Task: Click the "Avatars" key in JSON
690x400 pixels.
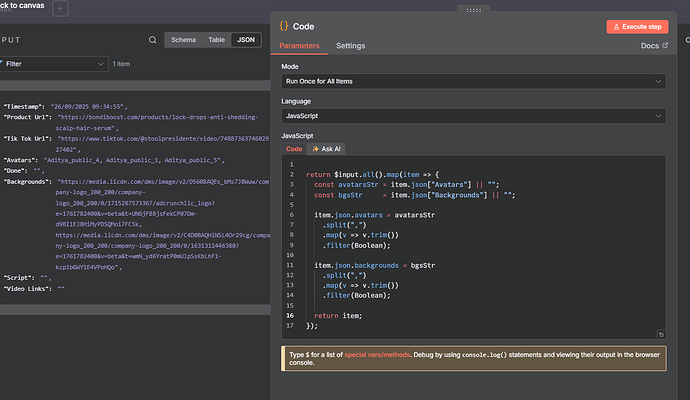Action: pos(20,160)
